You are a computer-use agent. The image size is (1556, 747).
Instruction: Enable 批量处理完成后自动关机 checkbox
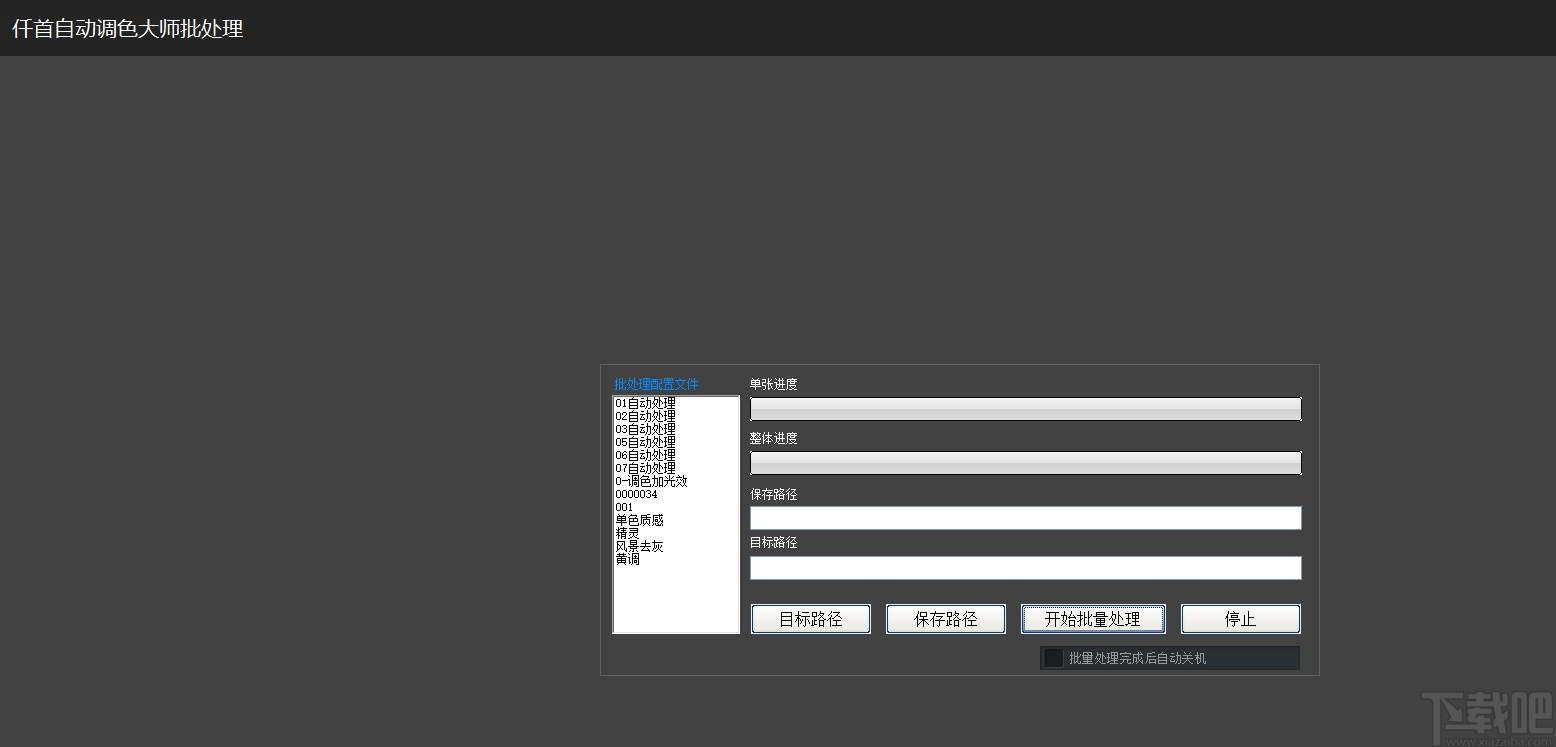1053,658
